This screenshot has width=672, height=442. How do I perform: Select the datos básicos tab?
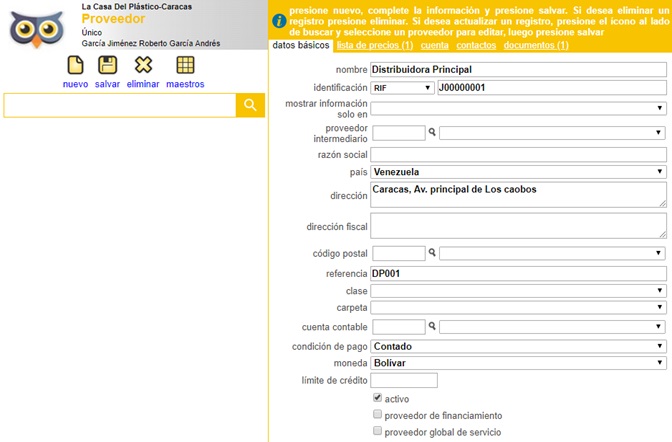pos(301,45)
